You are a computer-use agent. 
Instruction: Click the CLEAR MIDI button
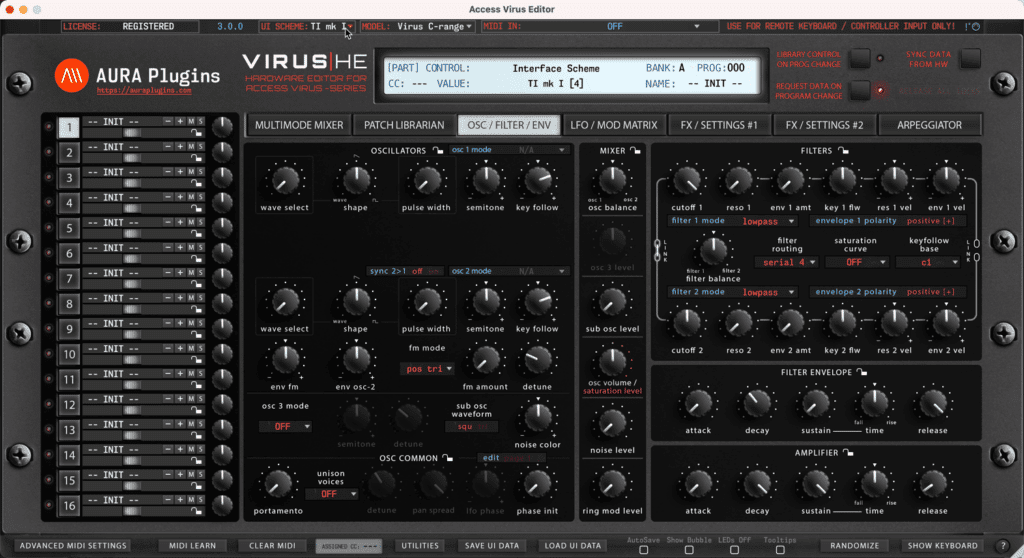(x=272, y=546)
